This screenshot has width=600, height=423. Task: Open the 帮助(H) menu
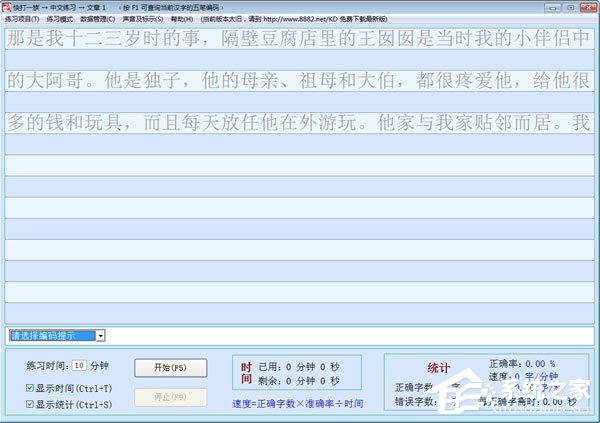pyautogui.click(x=182, y=19)
